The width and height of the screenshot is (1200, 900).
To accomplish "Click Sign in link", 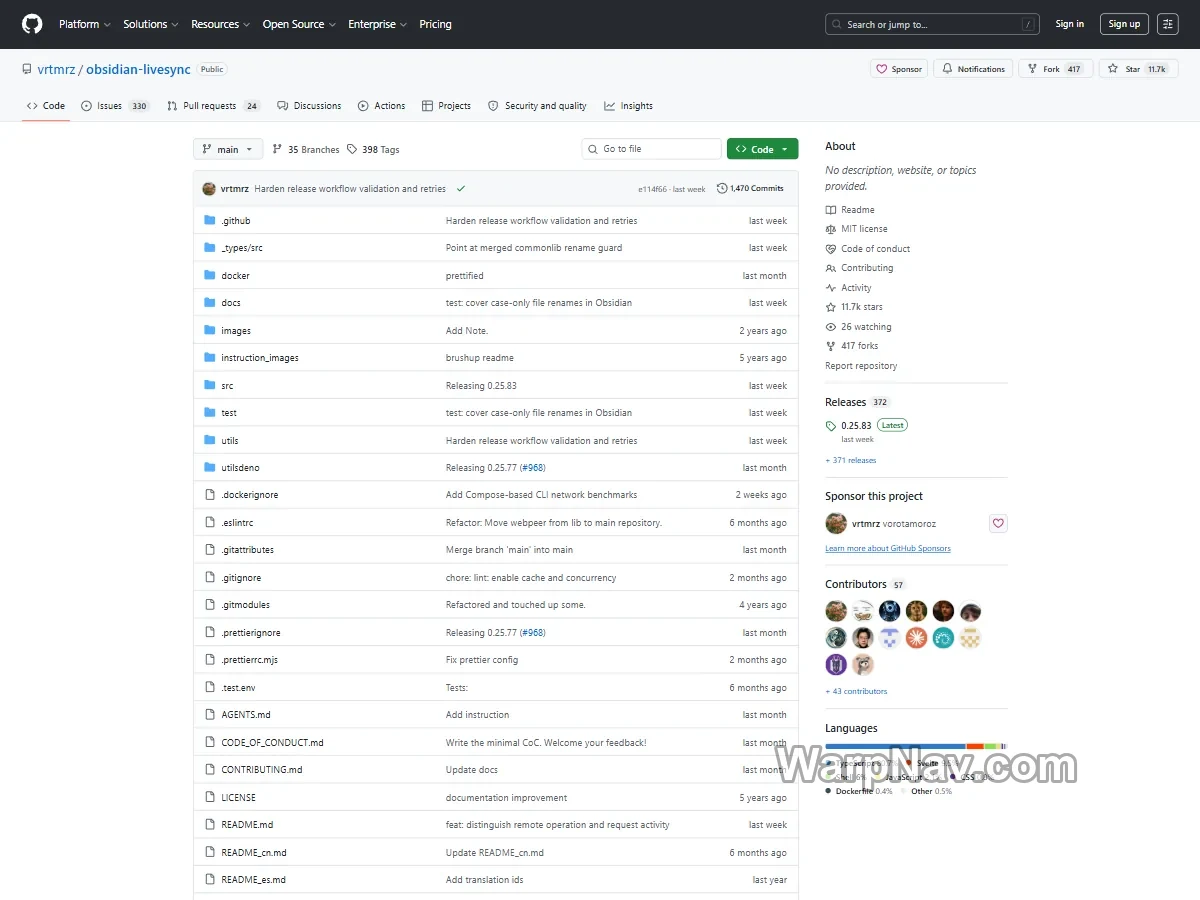I will coord(1069,24).
